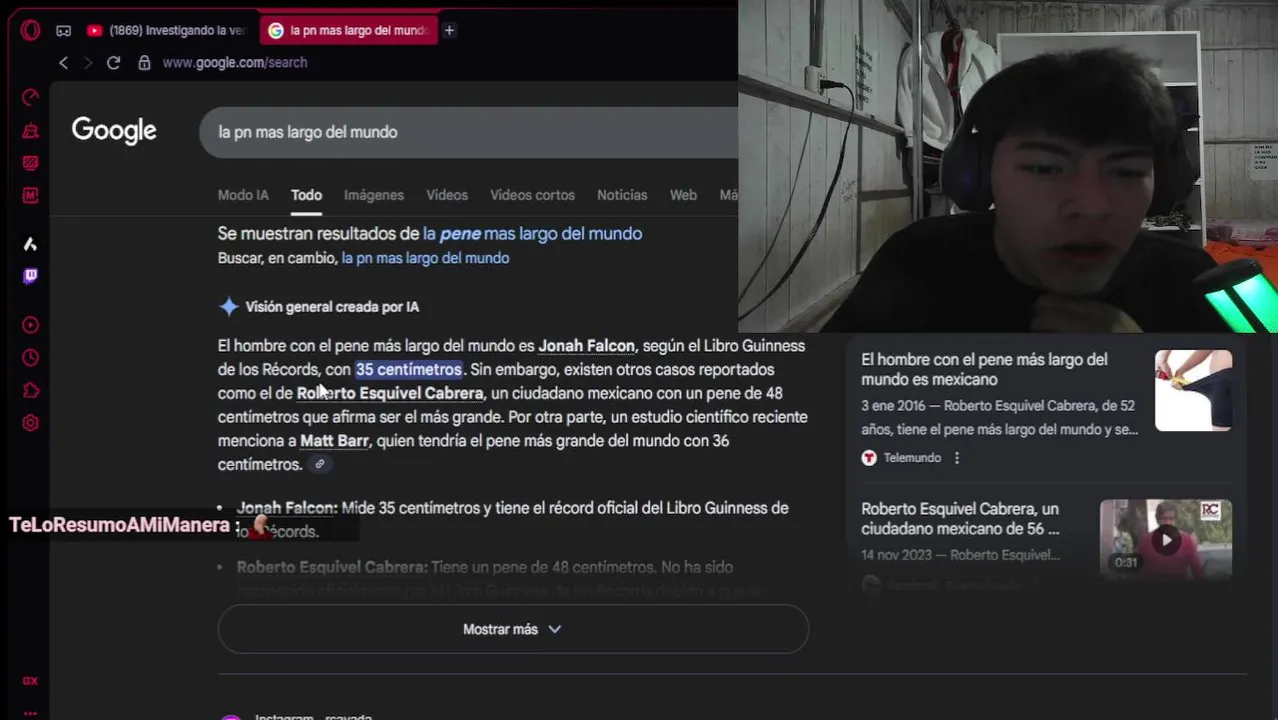This screenshot has height=720, width=1278.
Task: Click into the Google search box
Action: pos(470,132)
